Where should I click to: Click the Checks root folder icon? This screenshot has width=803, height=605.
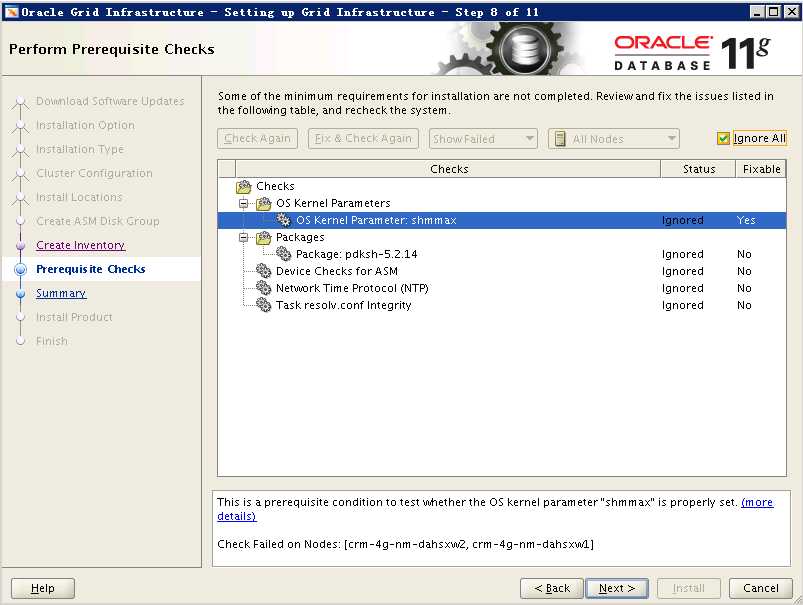click(244, 186)
